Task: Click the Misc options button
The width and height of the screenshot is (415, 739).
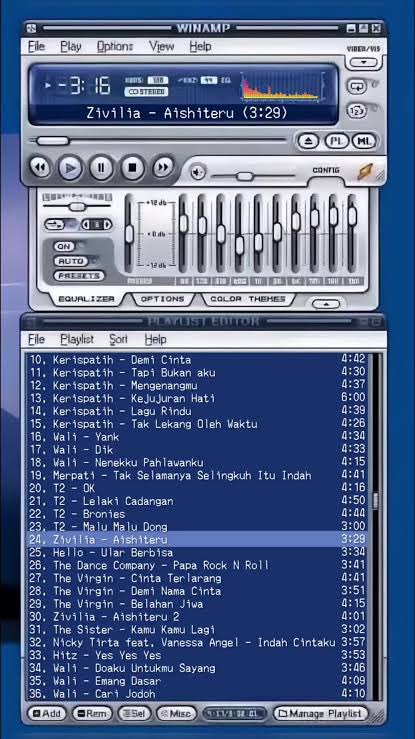Action: point(176,714)
